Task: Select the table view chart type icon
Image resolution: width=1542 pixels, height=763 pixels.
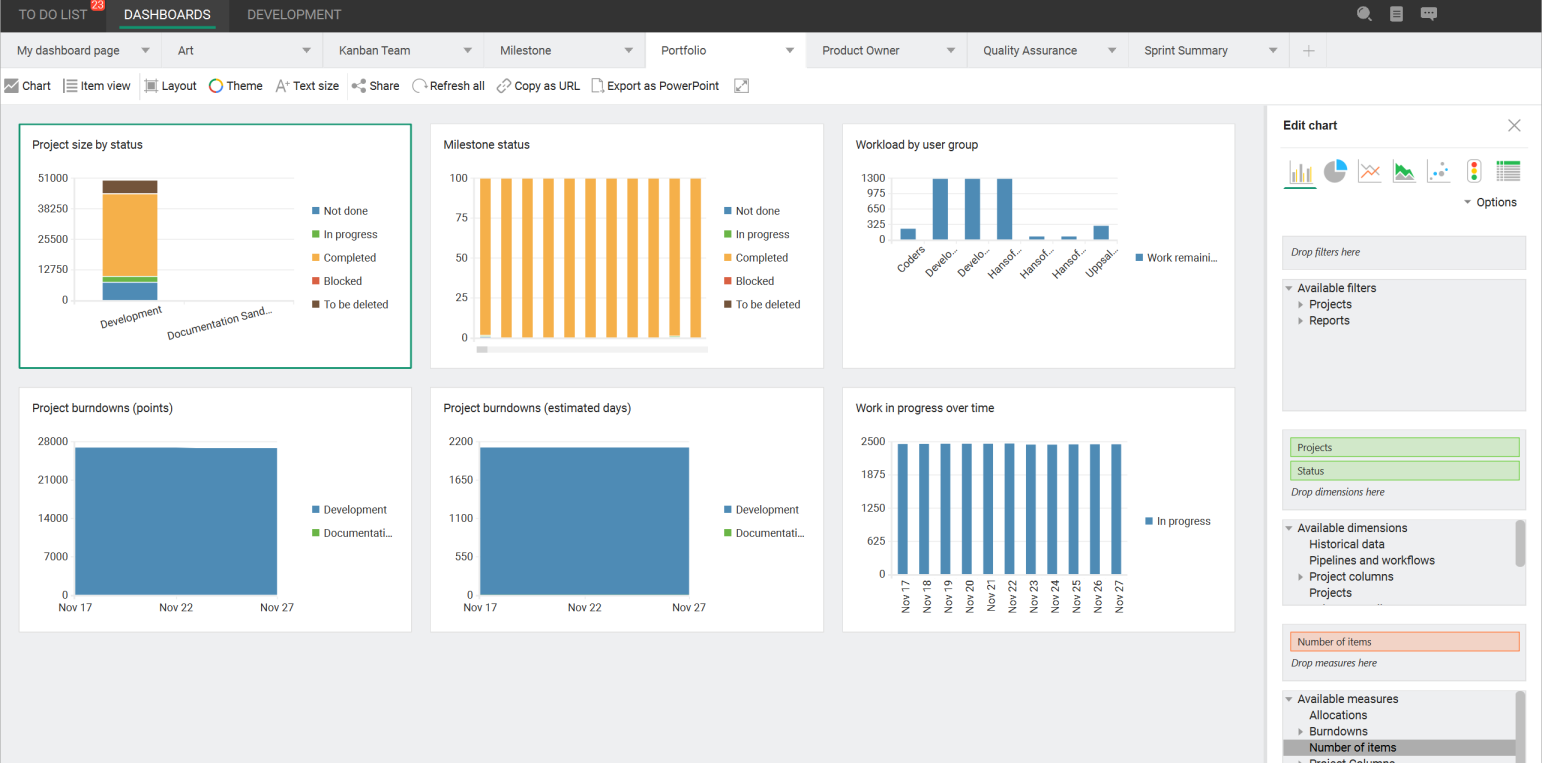Action: pyautogui.click(x=1508, y=171)
